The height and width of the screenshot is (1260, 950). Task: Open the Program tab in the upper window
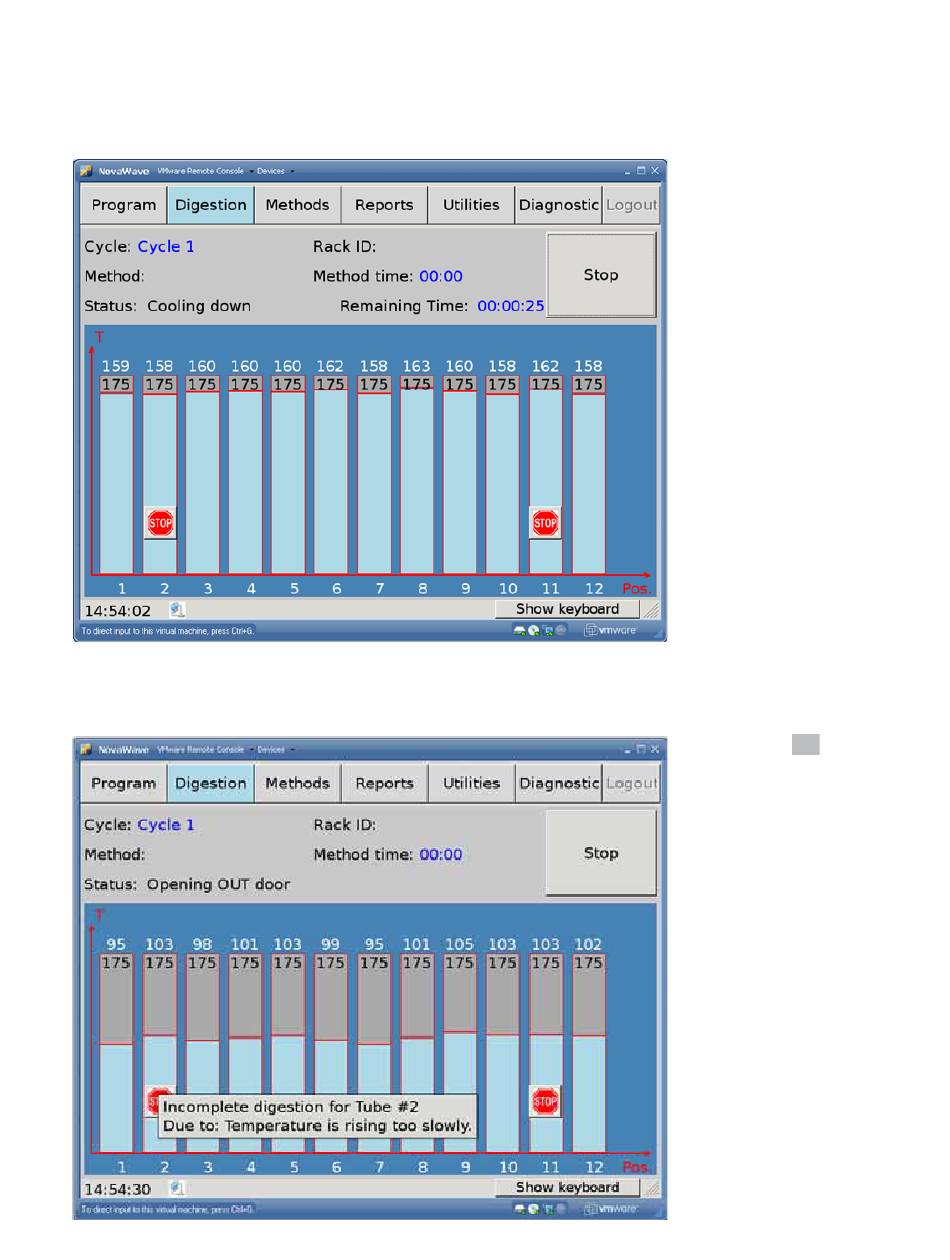(124, 205)
